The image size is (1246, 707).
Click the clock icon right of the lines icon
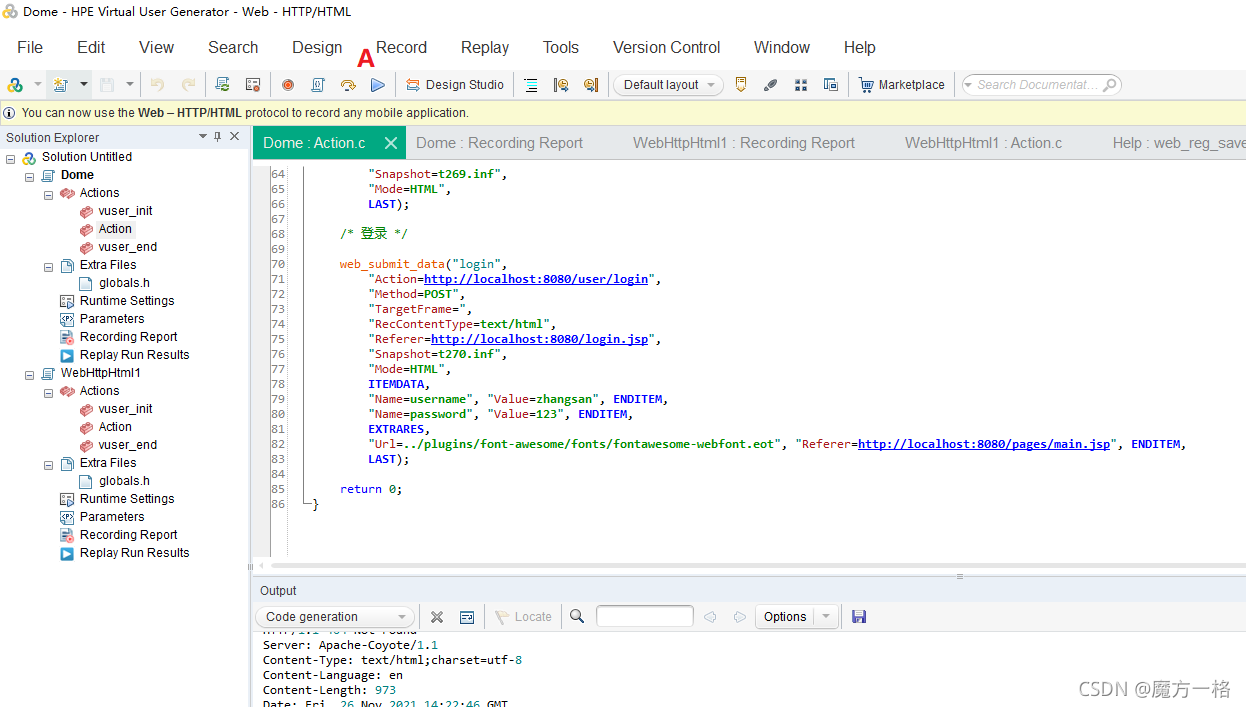561,85
